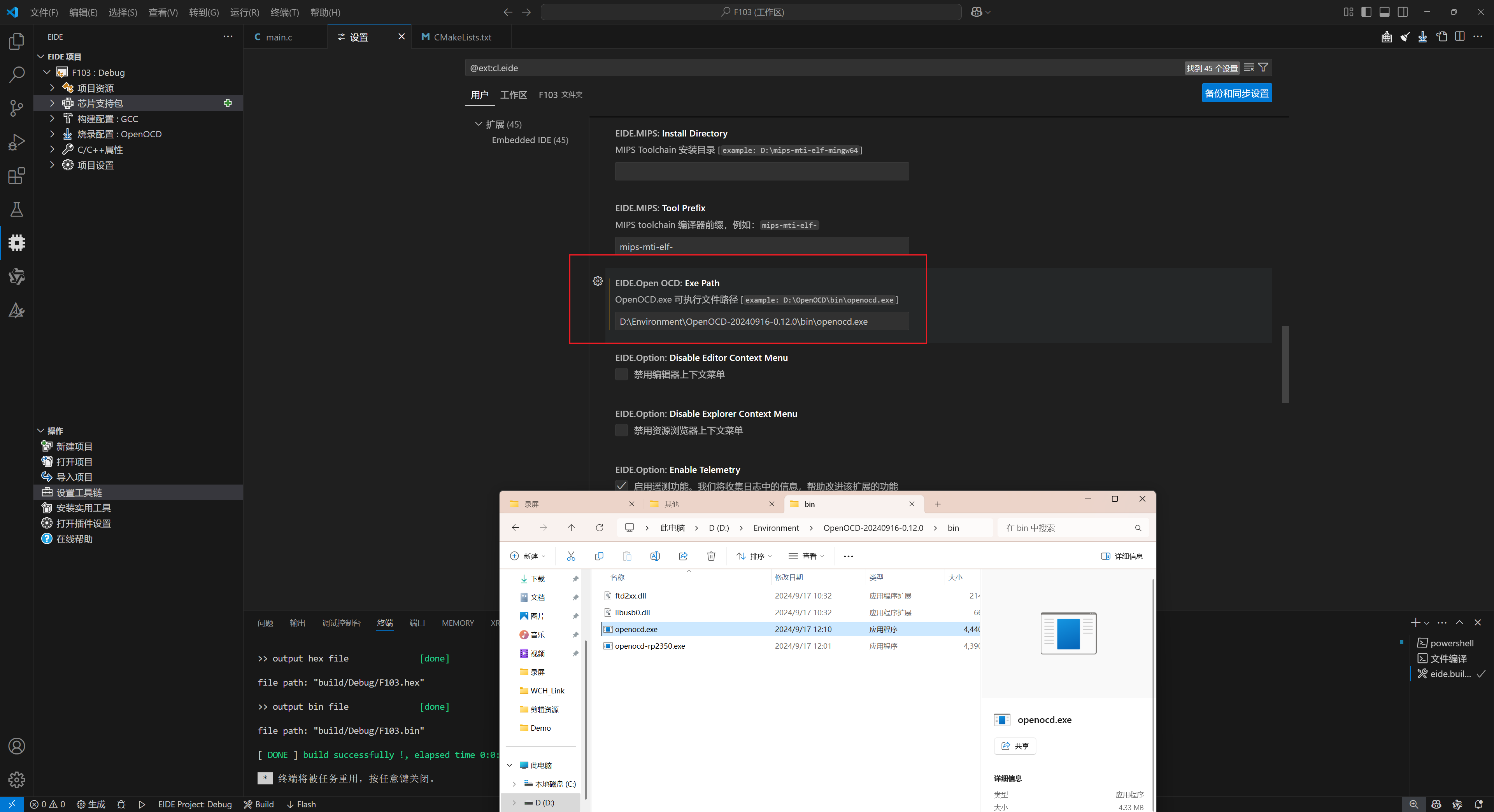Screen dimensions: 1494x812
Task: Click Rename icon in File Explorer toolbar
Action: [655, 556]
